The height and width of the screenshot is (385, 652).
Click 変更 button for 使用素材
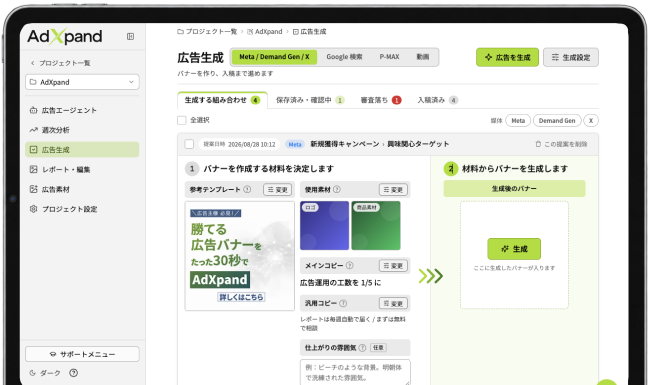coord(393,190)
